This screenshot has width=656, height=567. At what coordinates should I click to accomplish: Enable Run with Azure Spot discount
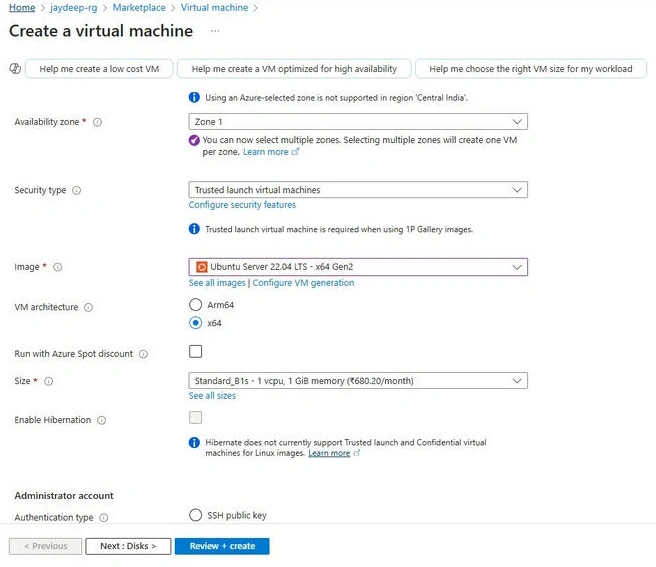[195, 351]
